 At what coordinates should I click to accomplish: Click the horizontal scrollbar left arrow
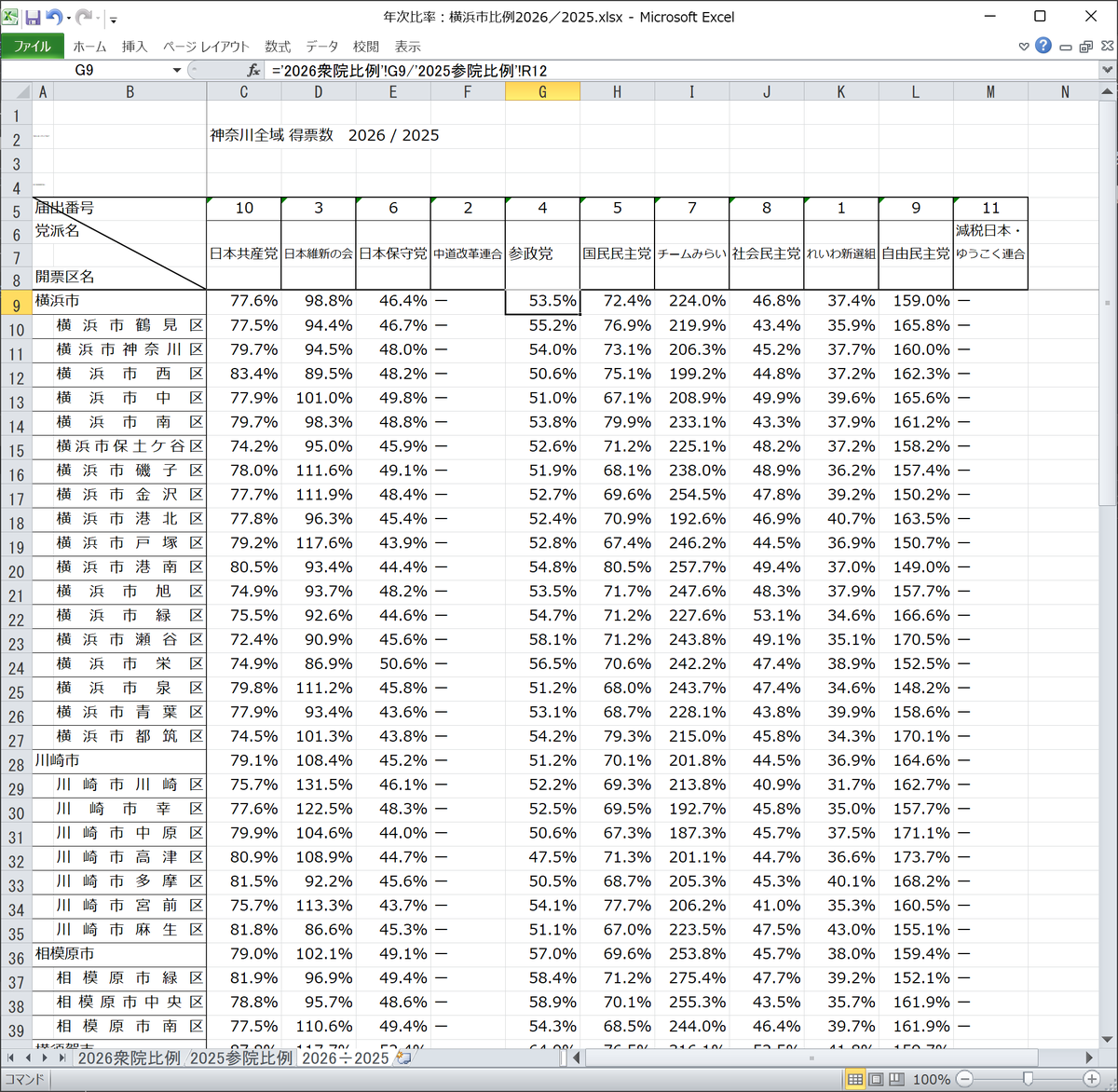coord(577,1058)
